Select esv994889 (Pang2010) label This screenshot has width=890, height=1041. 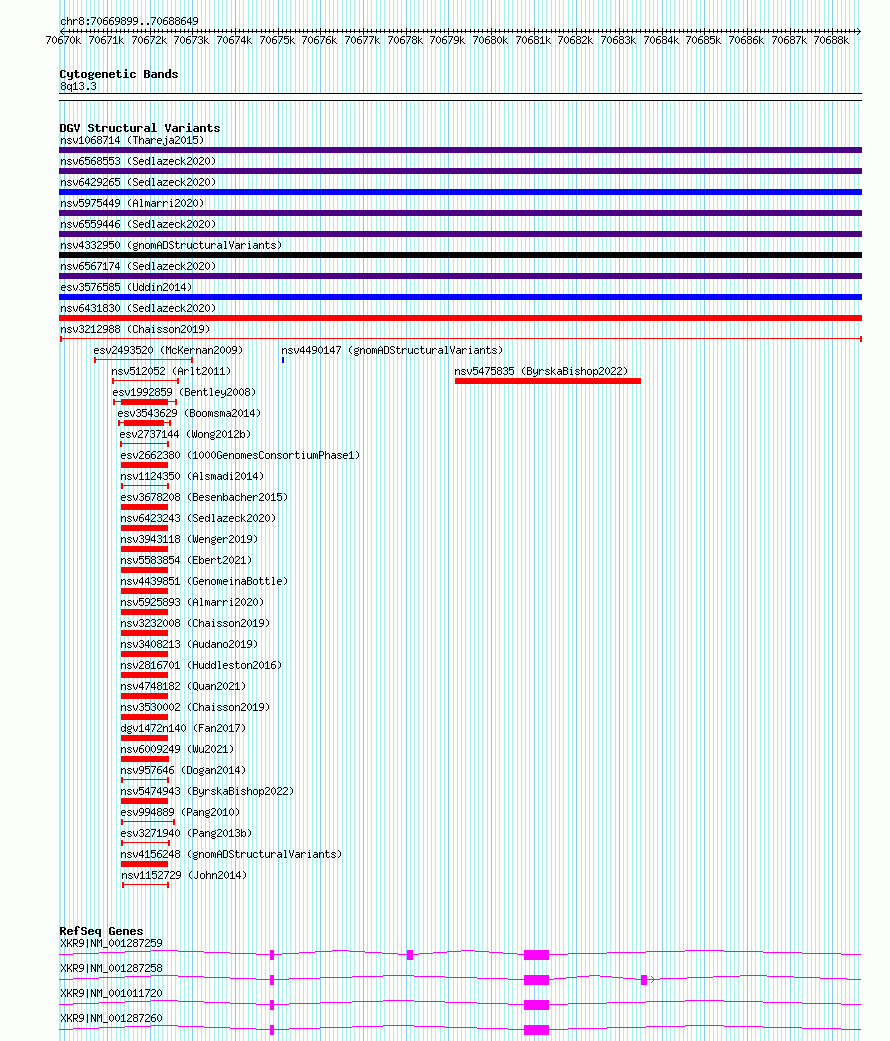click(x=180, y=813)
